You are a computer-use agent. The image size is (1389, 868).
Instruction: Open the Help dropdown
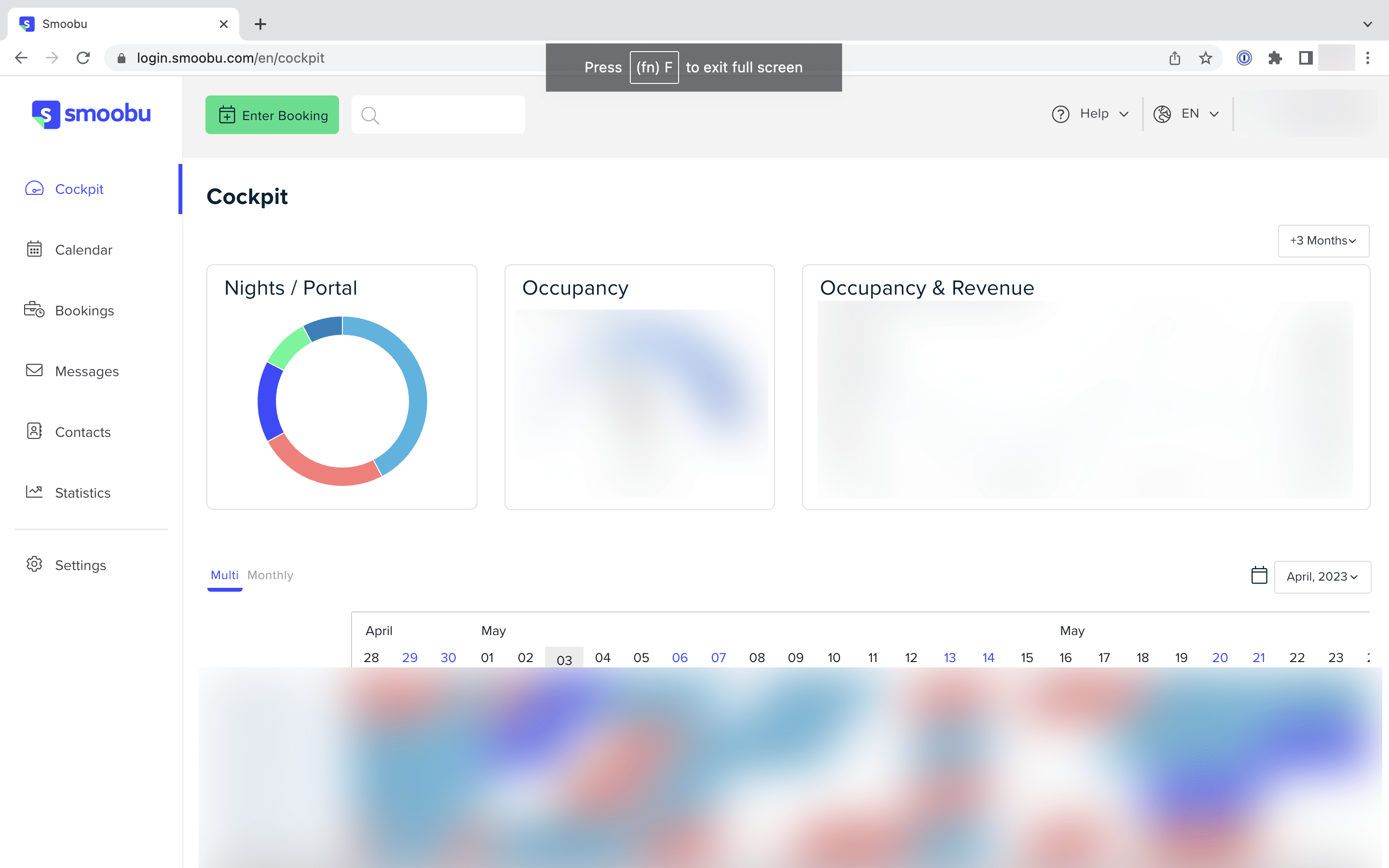click(1090, 114)
